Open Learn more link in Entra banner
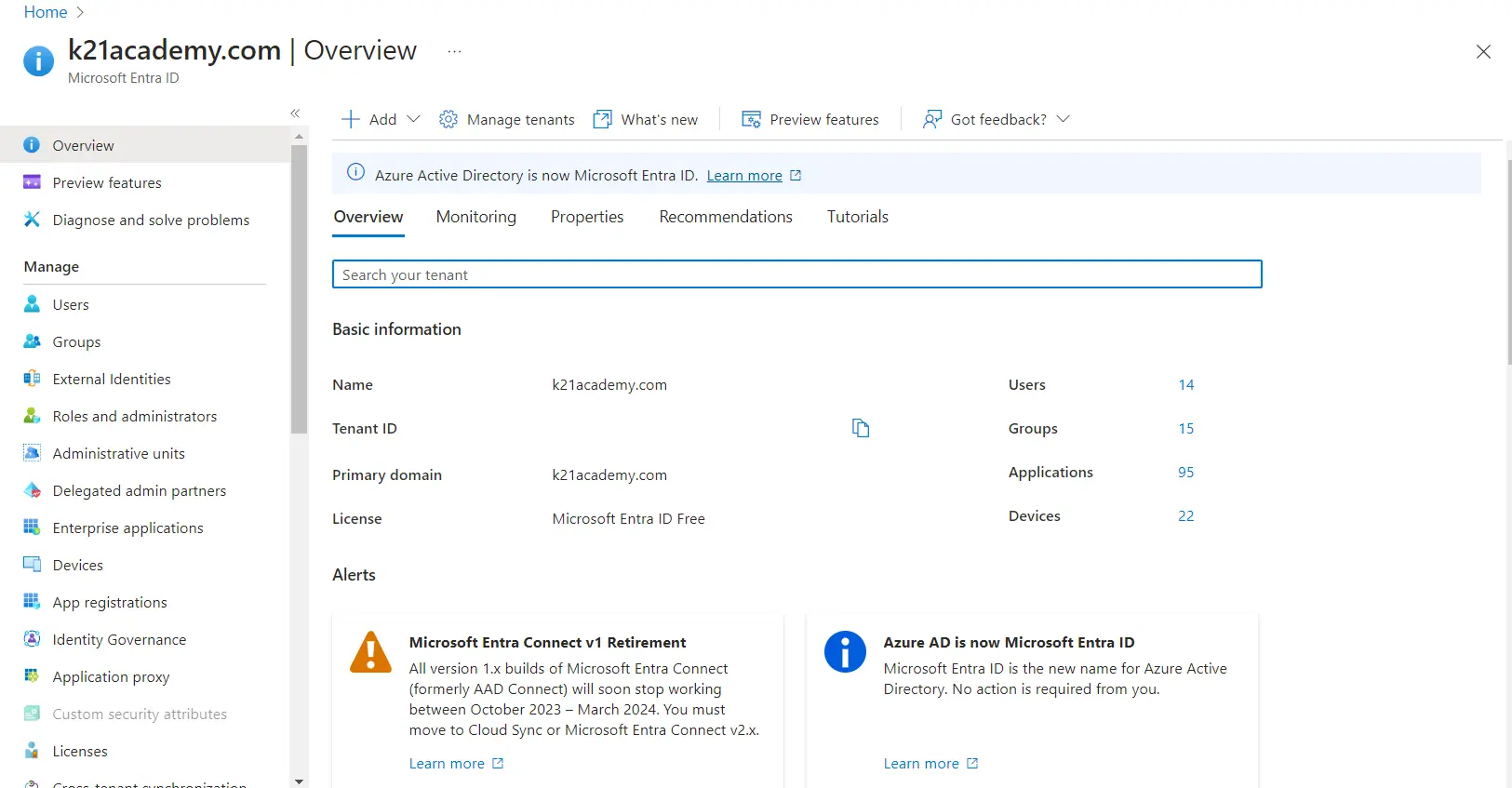The width and height of the screenshot is (1512, 788). tap(744, 176)
